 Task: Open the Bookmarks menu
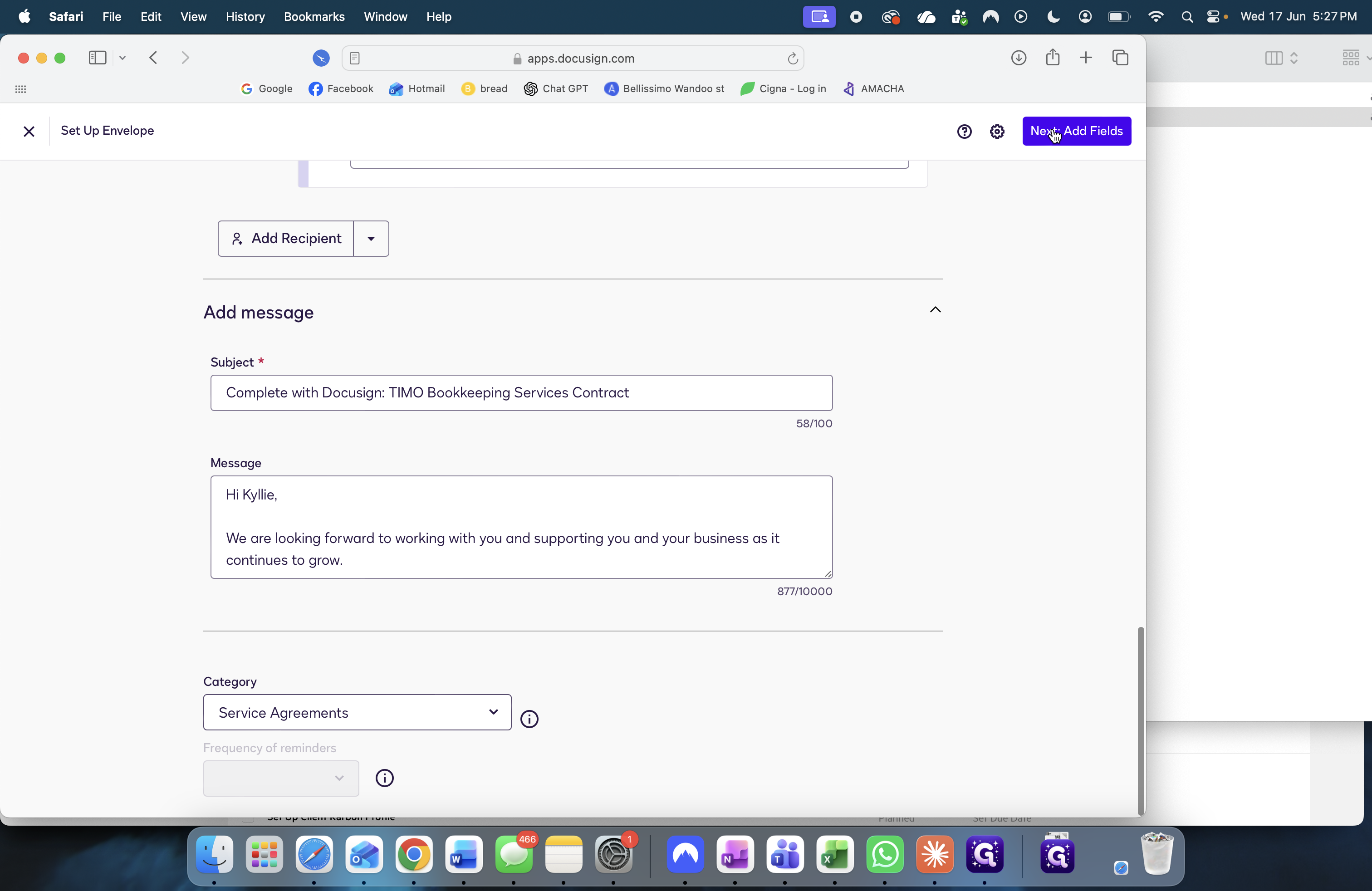(314, 17)
